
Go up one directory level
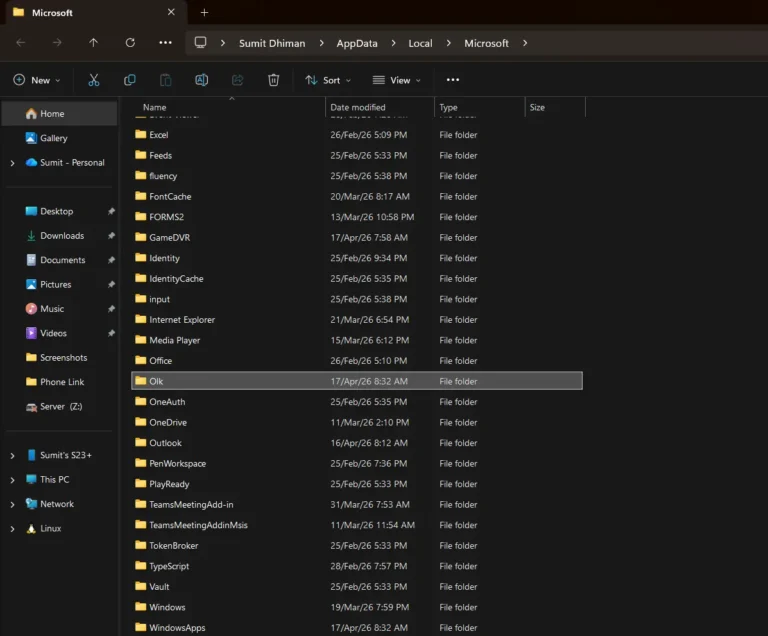click(93, 43)
